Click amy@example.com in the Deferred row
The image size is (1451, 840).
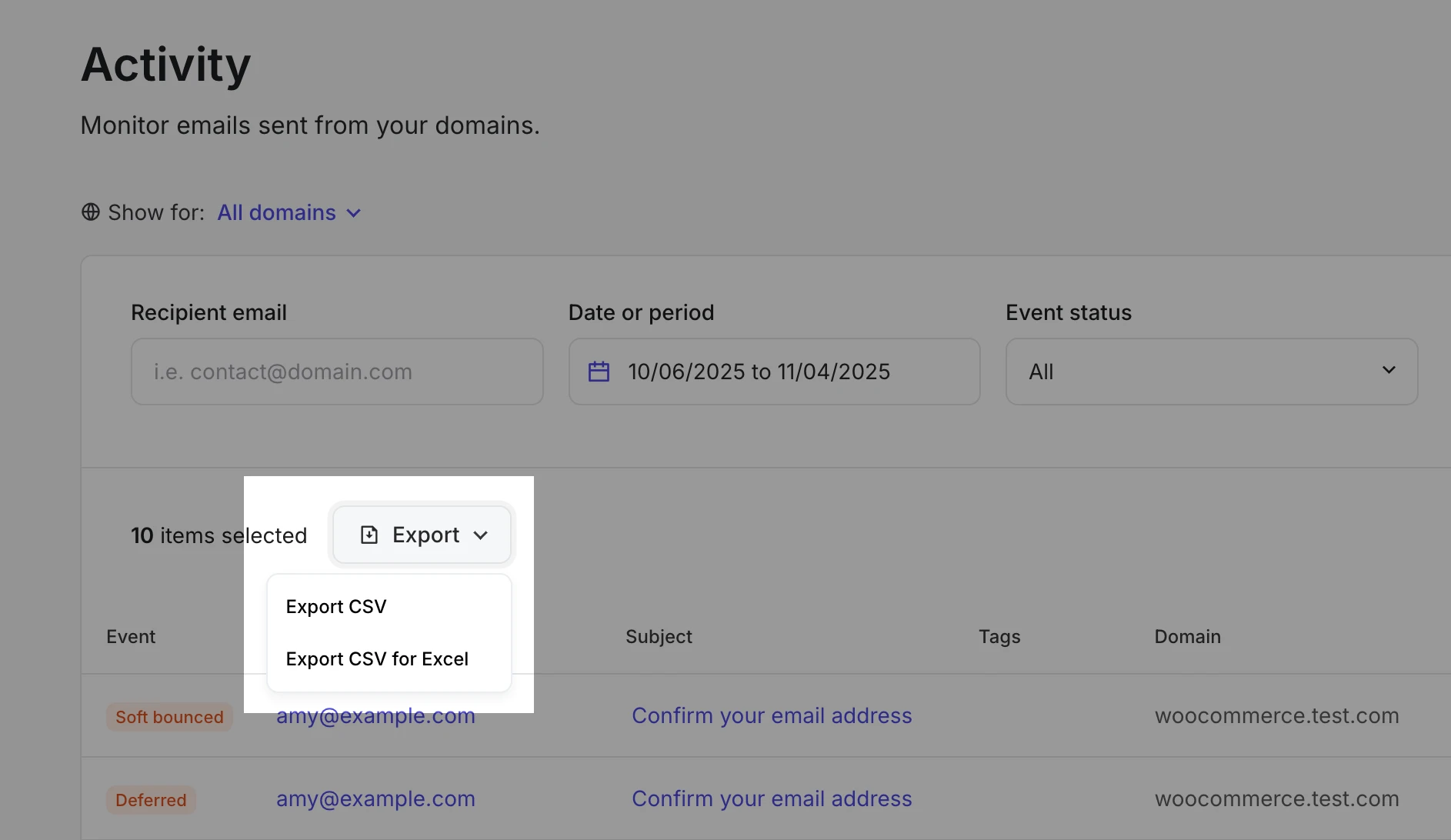click(376, 798)
